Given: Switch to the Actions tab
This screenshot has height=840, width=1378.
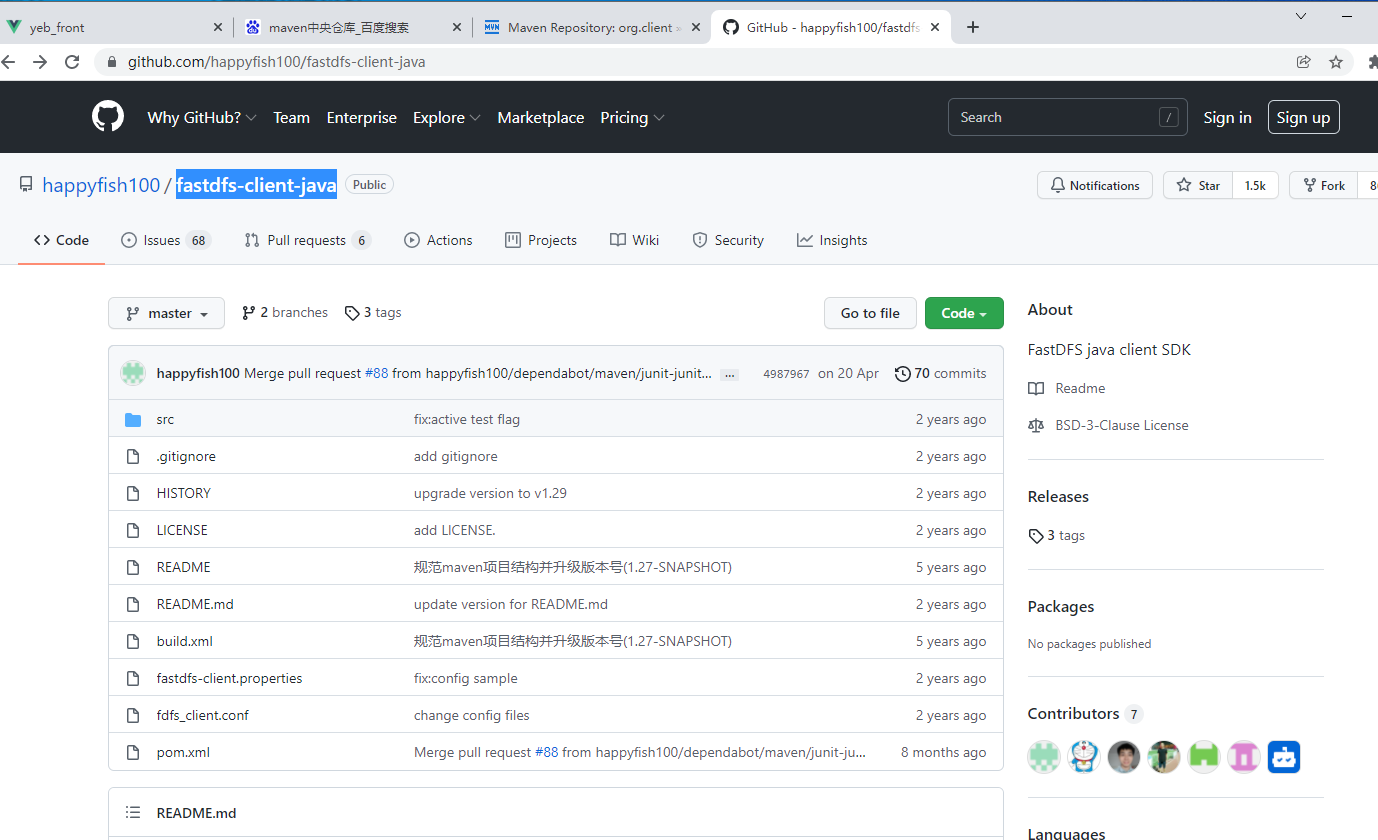Looking at the screenshot, I should [x=438, y=241].
